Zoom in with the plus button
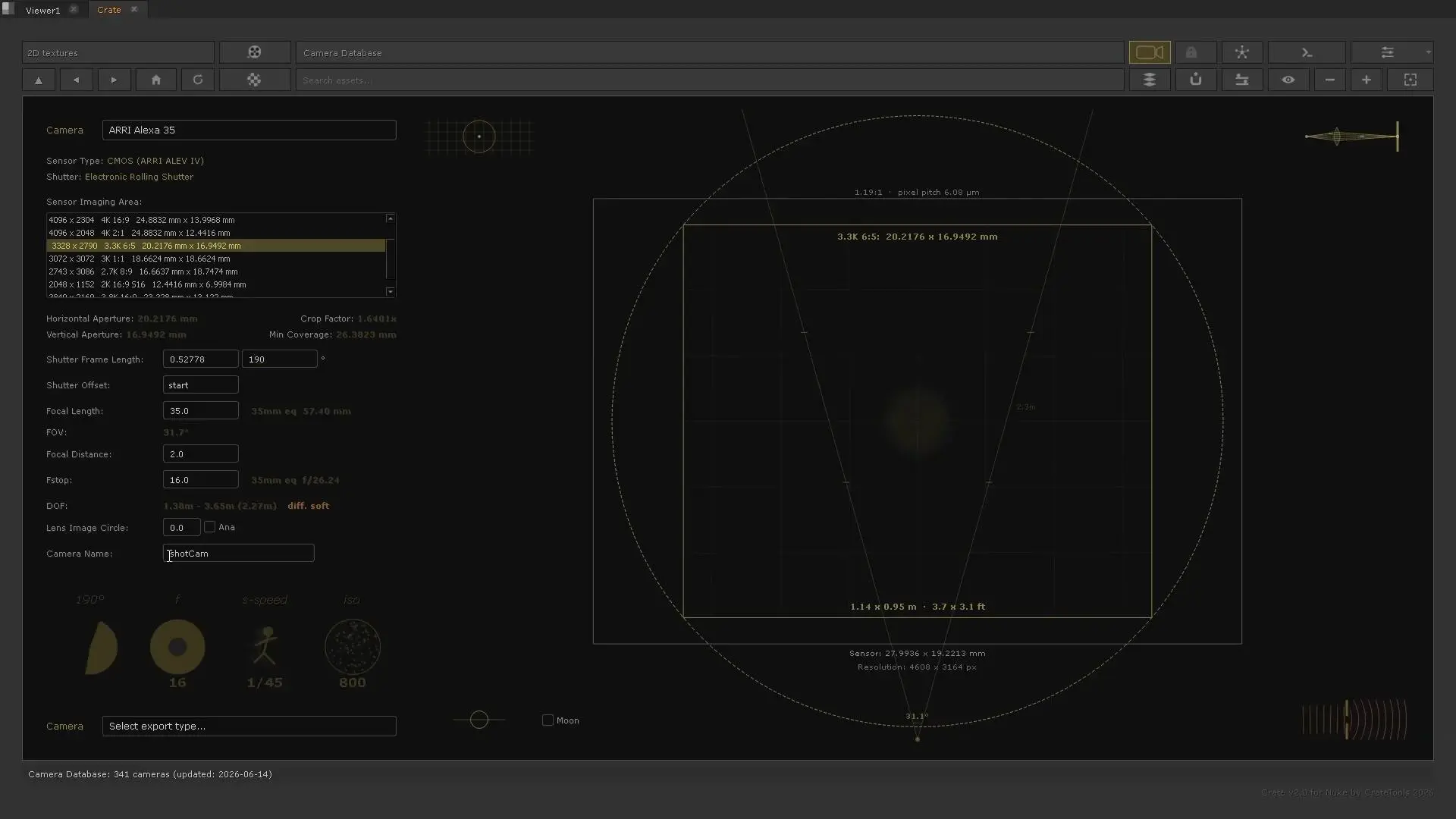 [1367, 80]
